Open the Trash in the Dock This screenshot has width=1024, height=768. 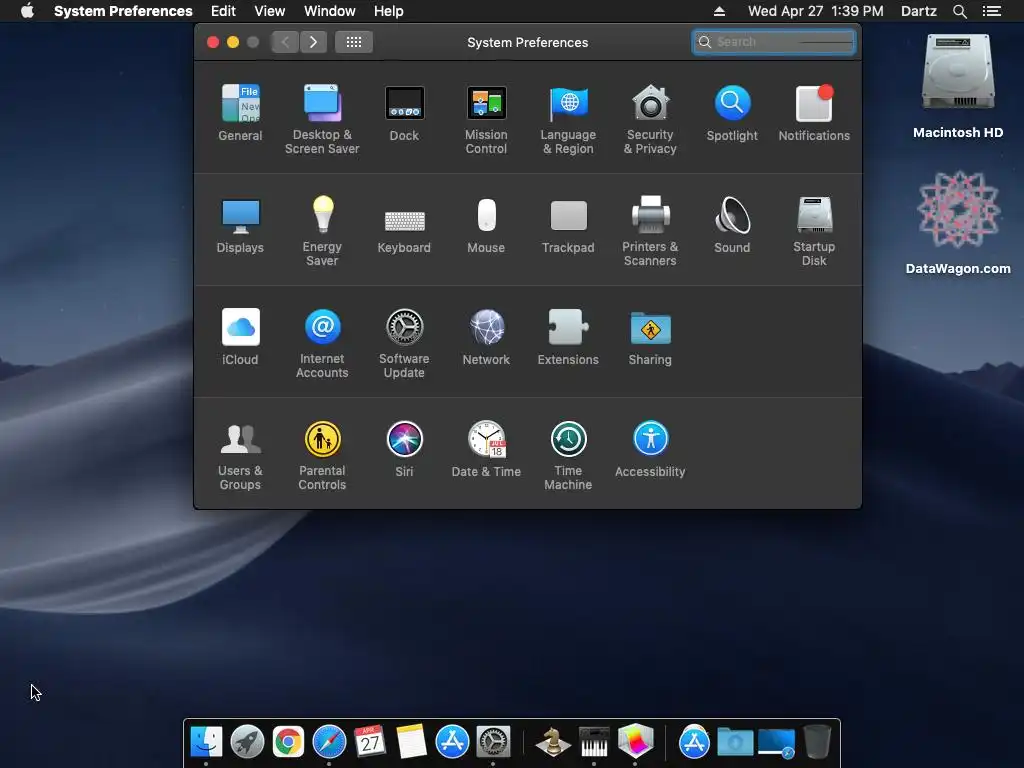pyautogui.click(x=817, y=742)
